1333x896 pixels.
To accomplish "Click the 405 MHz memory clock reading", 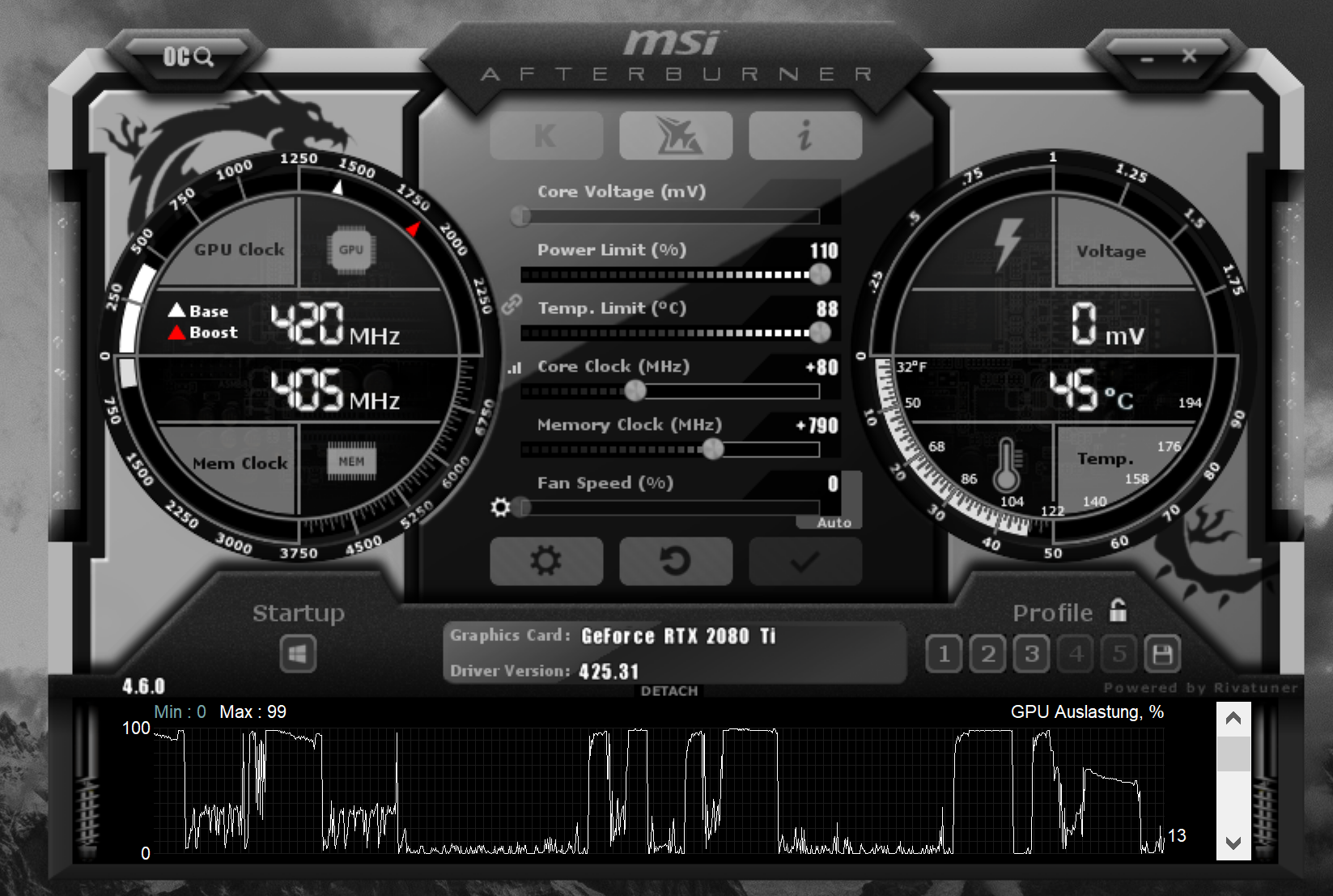I will coord(335,390).
